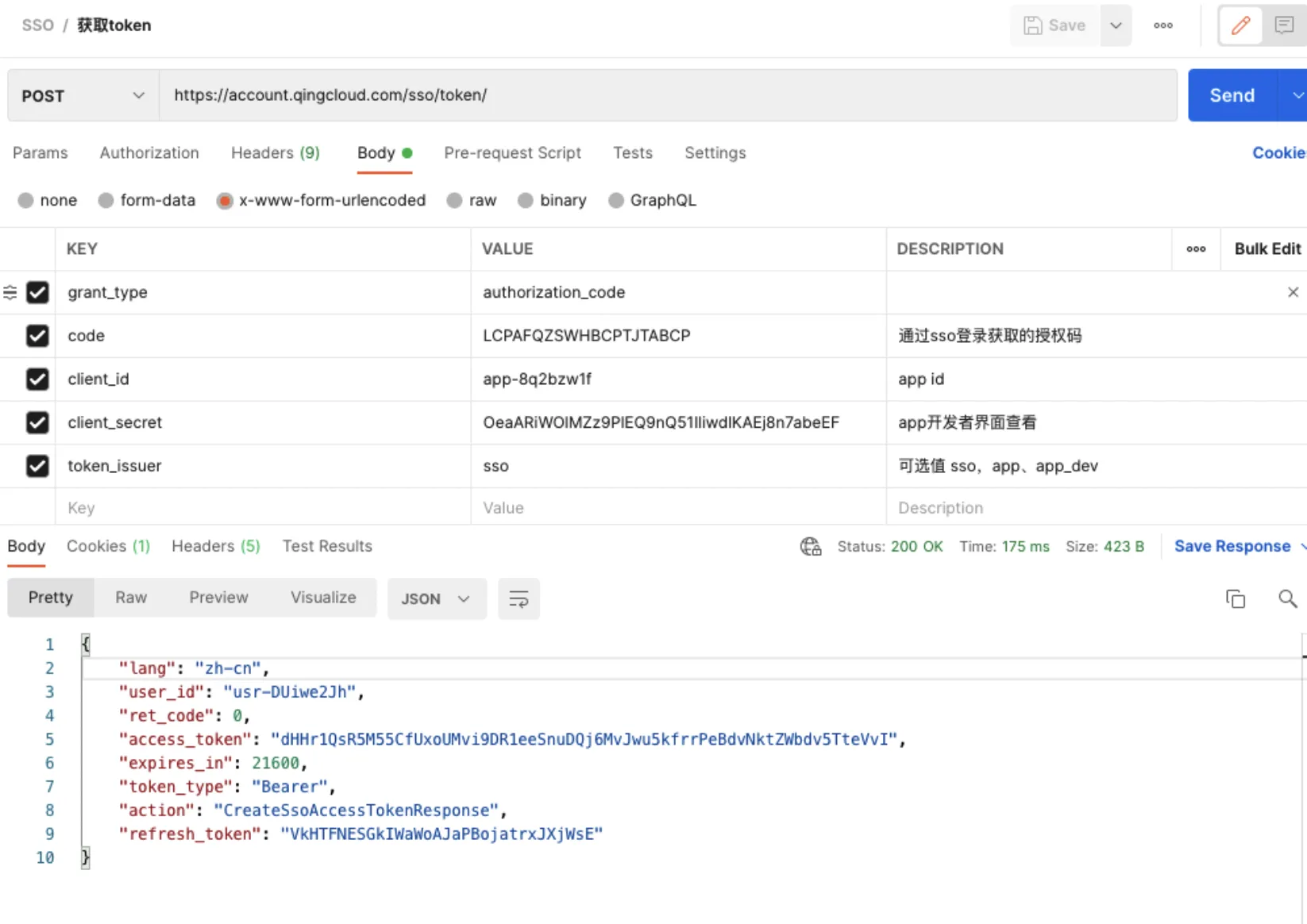
Task: Click the pencil edit icon
Action: point(1240,25)
